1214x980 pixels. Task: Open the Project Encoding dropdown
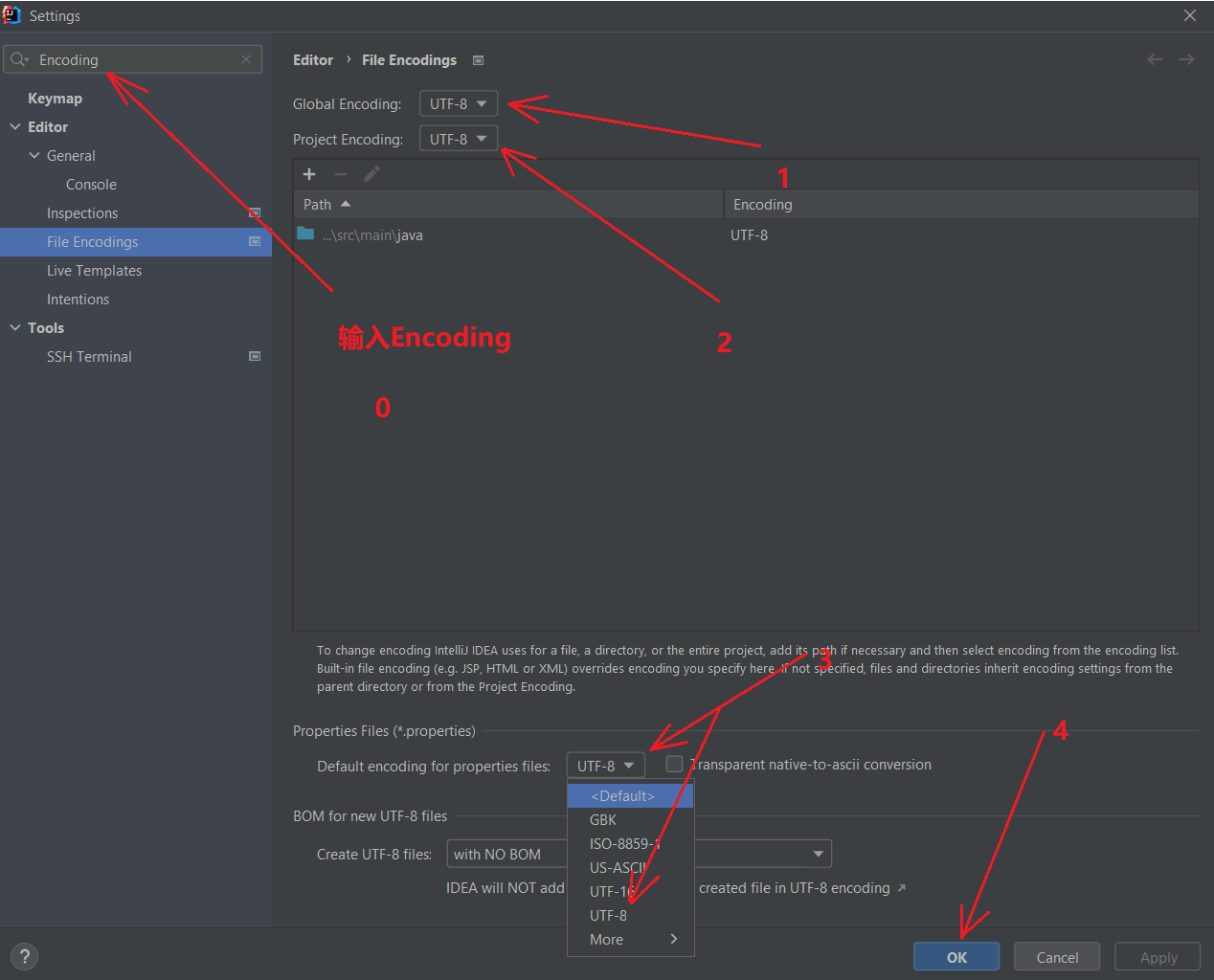coord(459,139)
